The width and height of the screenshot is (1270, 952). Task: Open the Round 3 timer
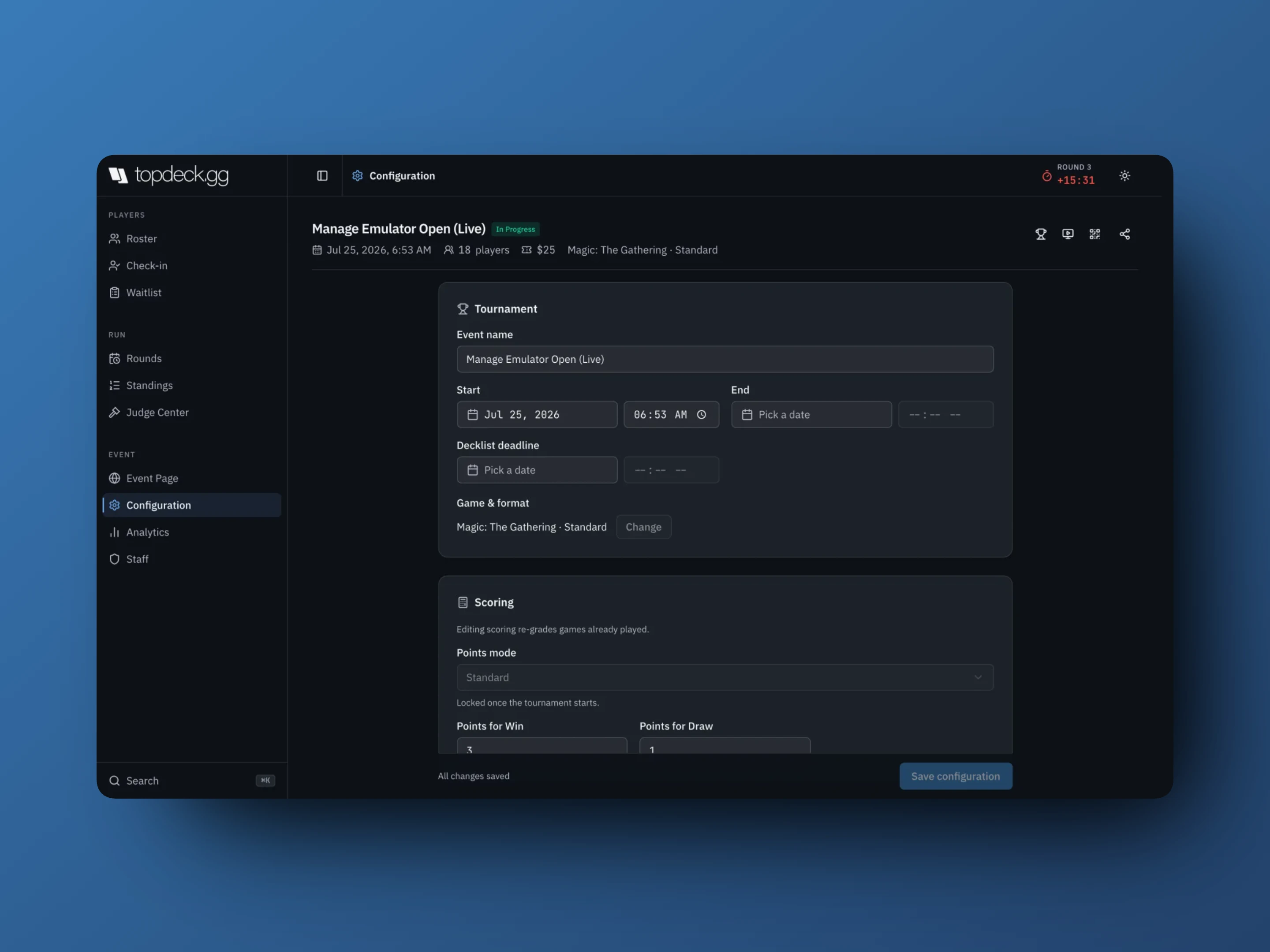point(1068,175)
